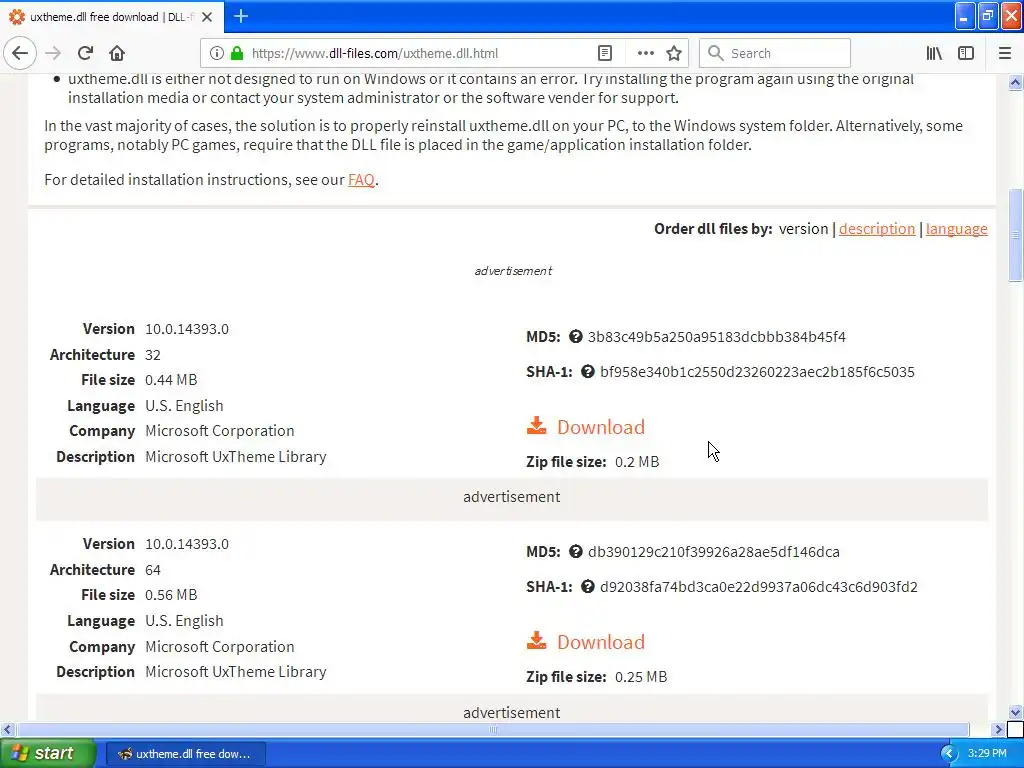Image resolution: width=1024 pixels, height=768 pixels.
Task: Open the Firefox hamburger menu
Action: [x=1004, y=53]
